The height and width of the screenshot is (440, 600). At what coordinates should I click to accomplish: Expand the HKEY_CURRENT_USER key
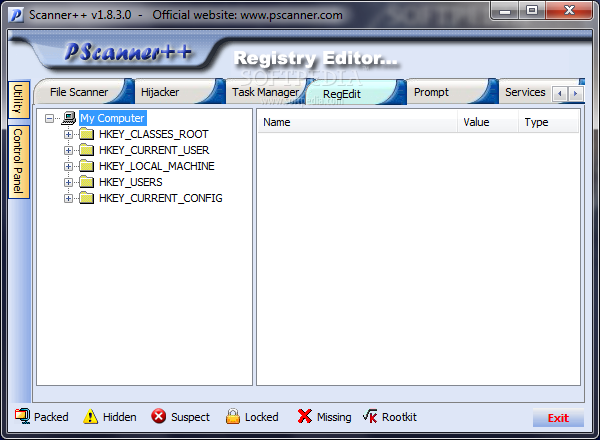tap(68, 151)
